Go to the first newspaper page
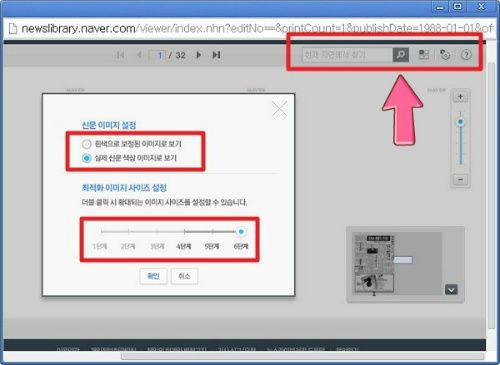500x365 pixels. (x=120, y=55)
